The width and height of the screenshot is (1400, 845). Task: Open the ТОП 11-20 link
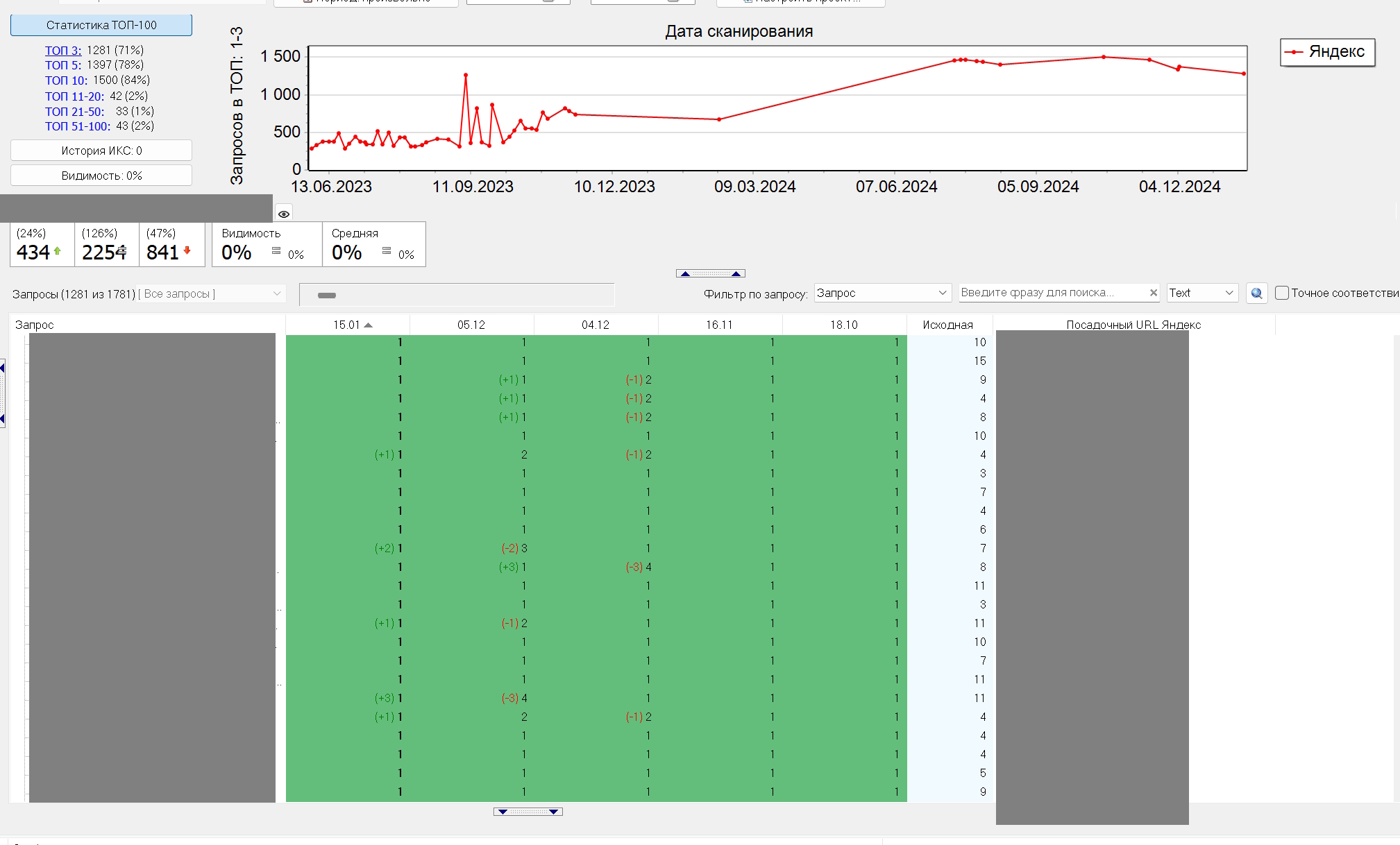(x=74, y=96)
